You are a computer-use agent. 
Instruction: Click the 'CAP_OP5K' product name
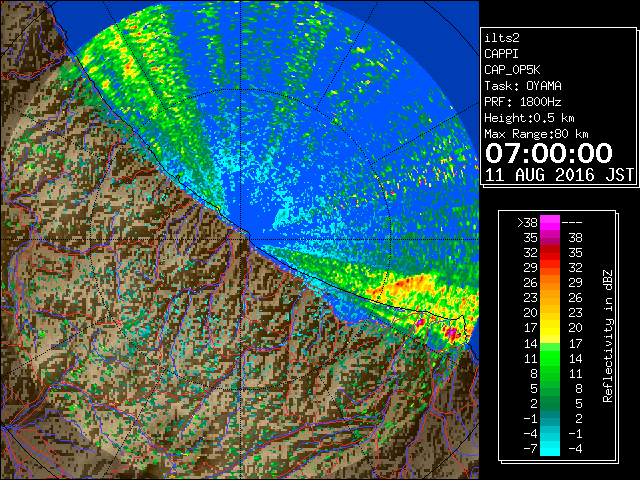coord(512,70)
